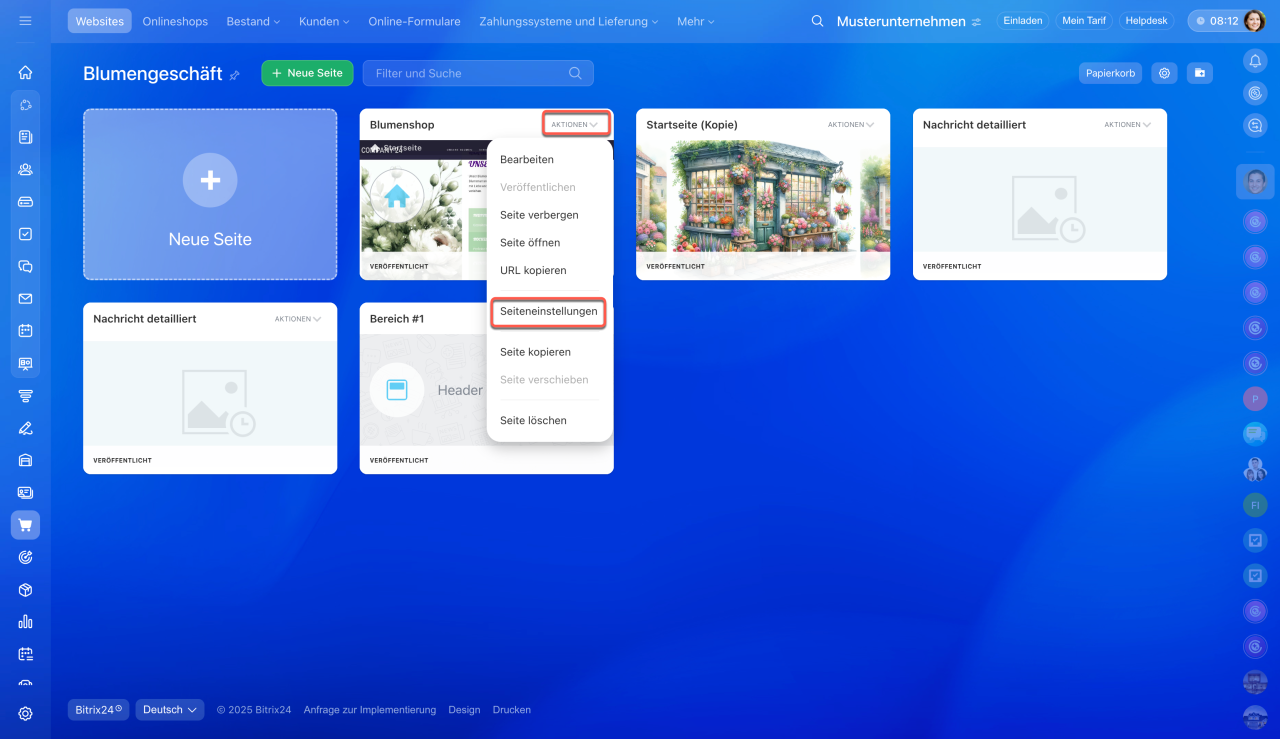The image size is (1280, 739).
Task: Open Aktionen menu on Blumenshop card
Action: pyautogui.click(x=575, y=125)
